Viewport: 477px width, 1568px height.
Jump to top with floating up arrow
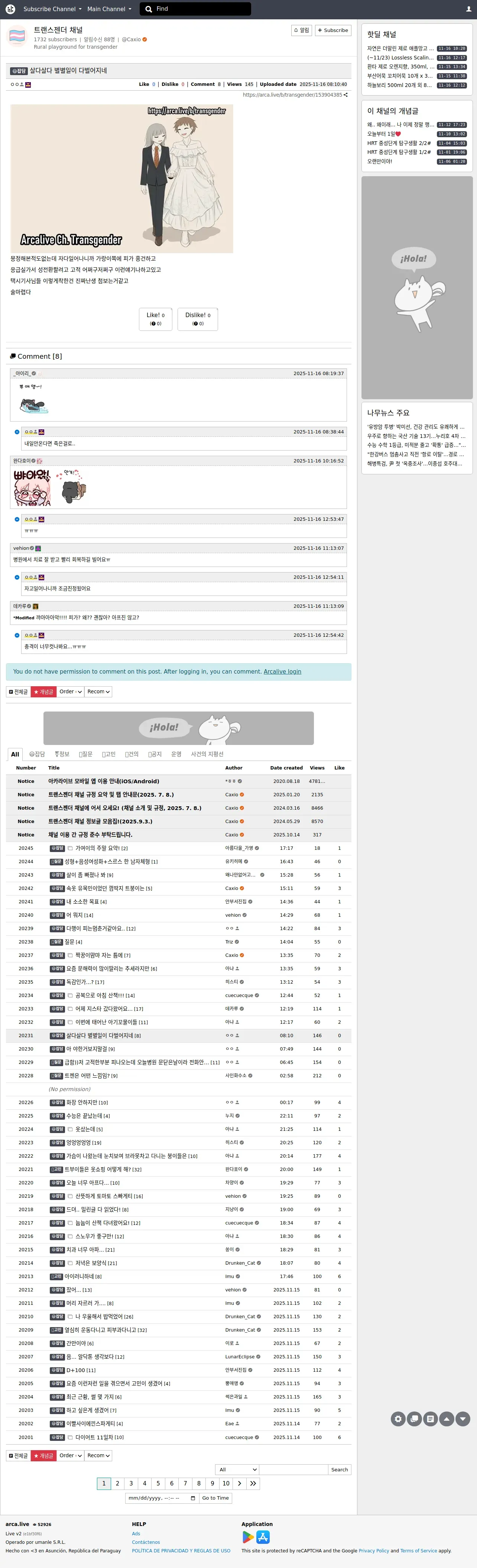[447, 1418]
